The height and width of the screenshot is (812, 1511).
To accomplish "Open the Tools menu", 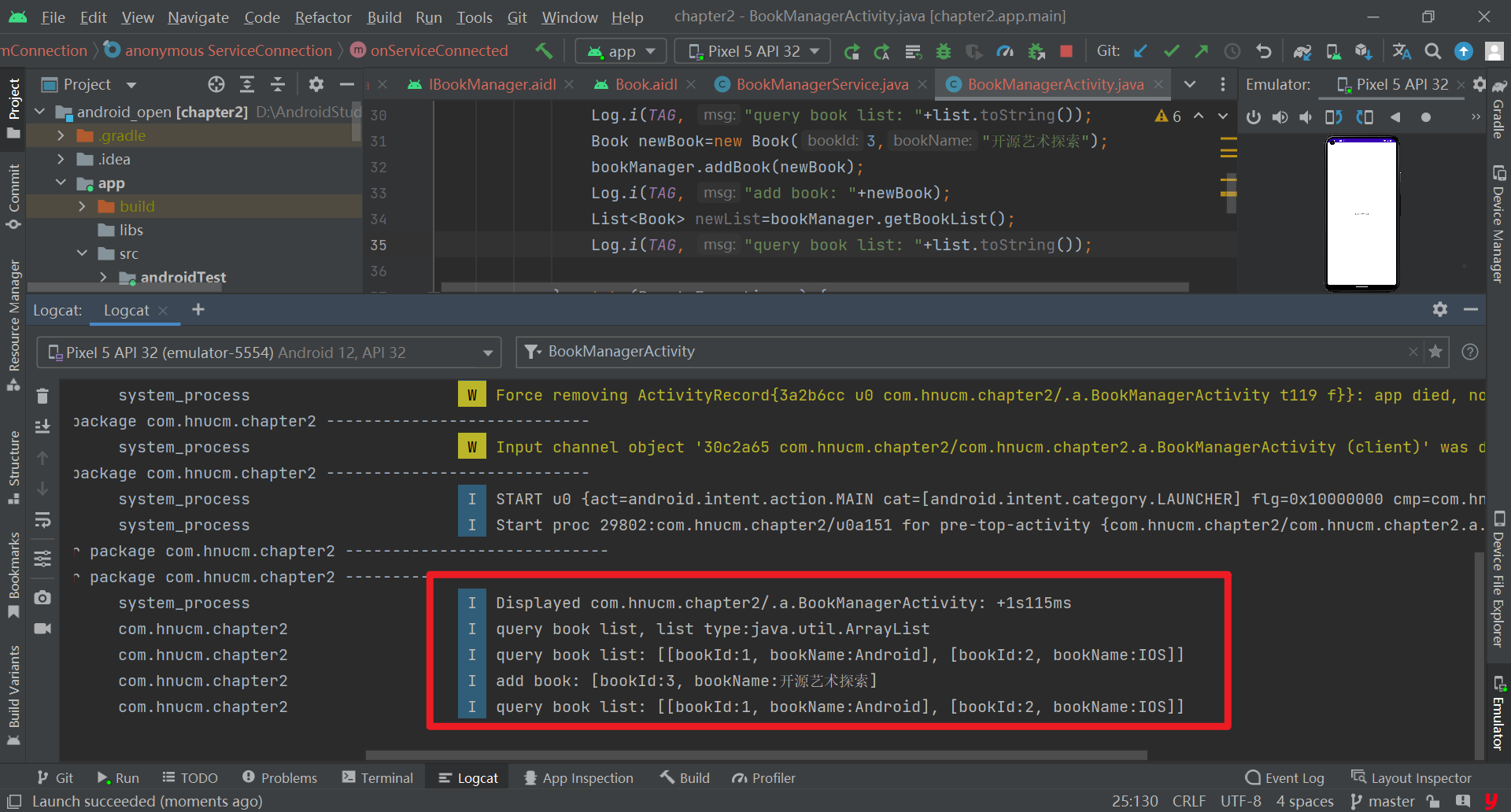I will click(x=474, y=17).
